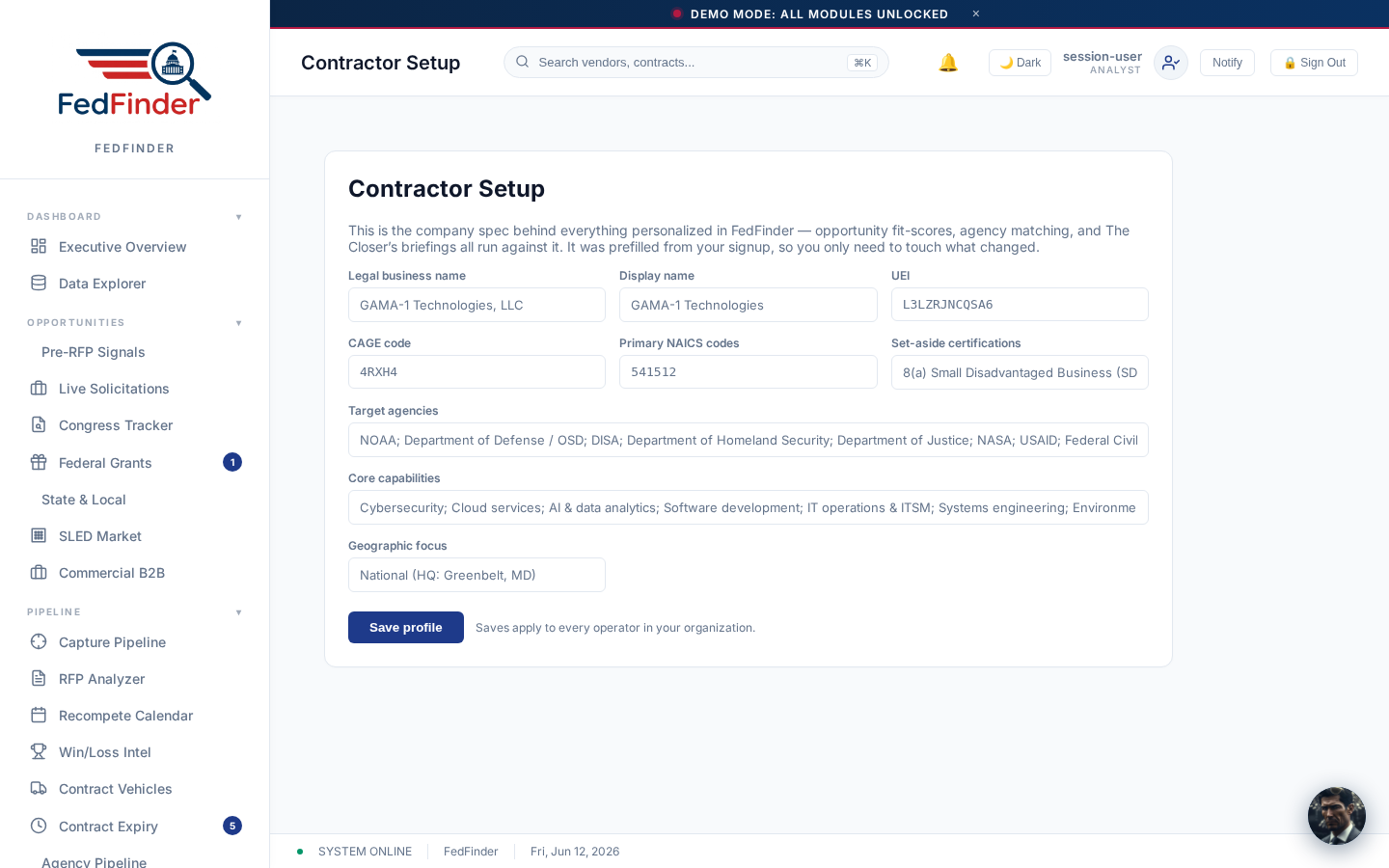Click the Capture Pipeline target icon
The width and height of the screenshot is (1389, 868).
39,641
